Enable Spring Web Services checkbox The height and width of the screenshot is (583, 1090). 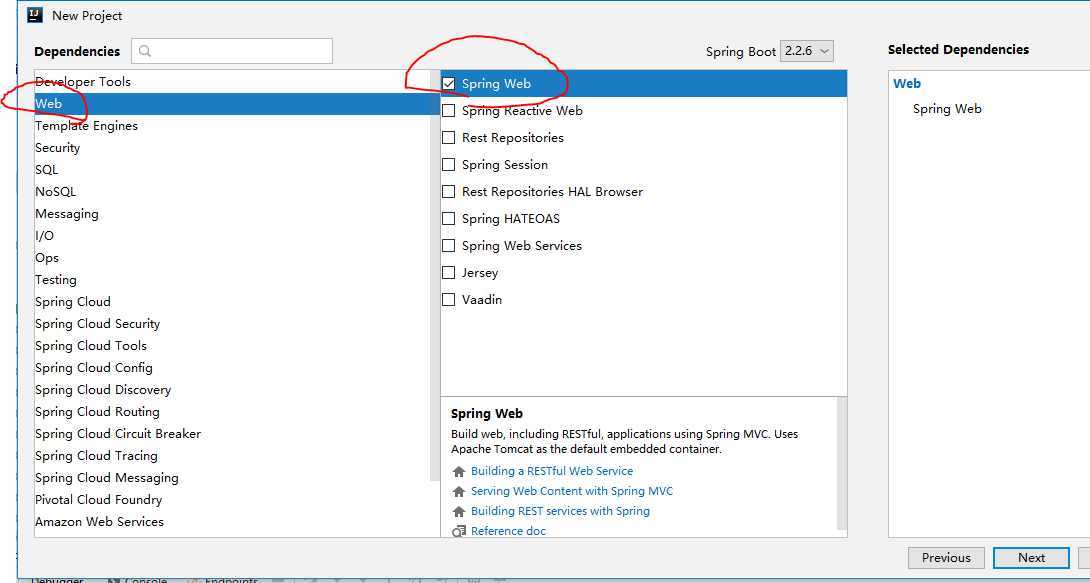(449, 246)
